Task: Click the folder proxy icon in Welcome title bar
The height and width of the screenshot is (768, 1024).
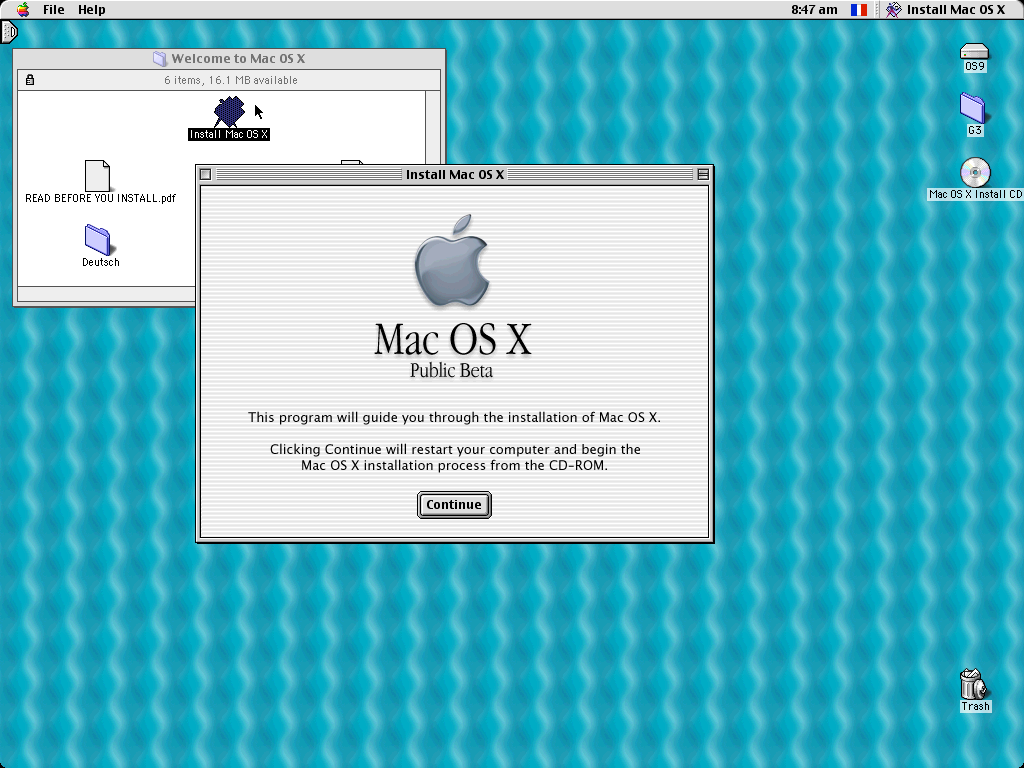Action: [x=160, y=59]
